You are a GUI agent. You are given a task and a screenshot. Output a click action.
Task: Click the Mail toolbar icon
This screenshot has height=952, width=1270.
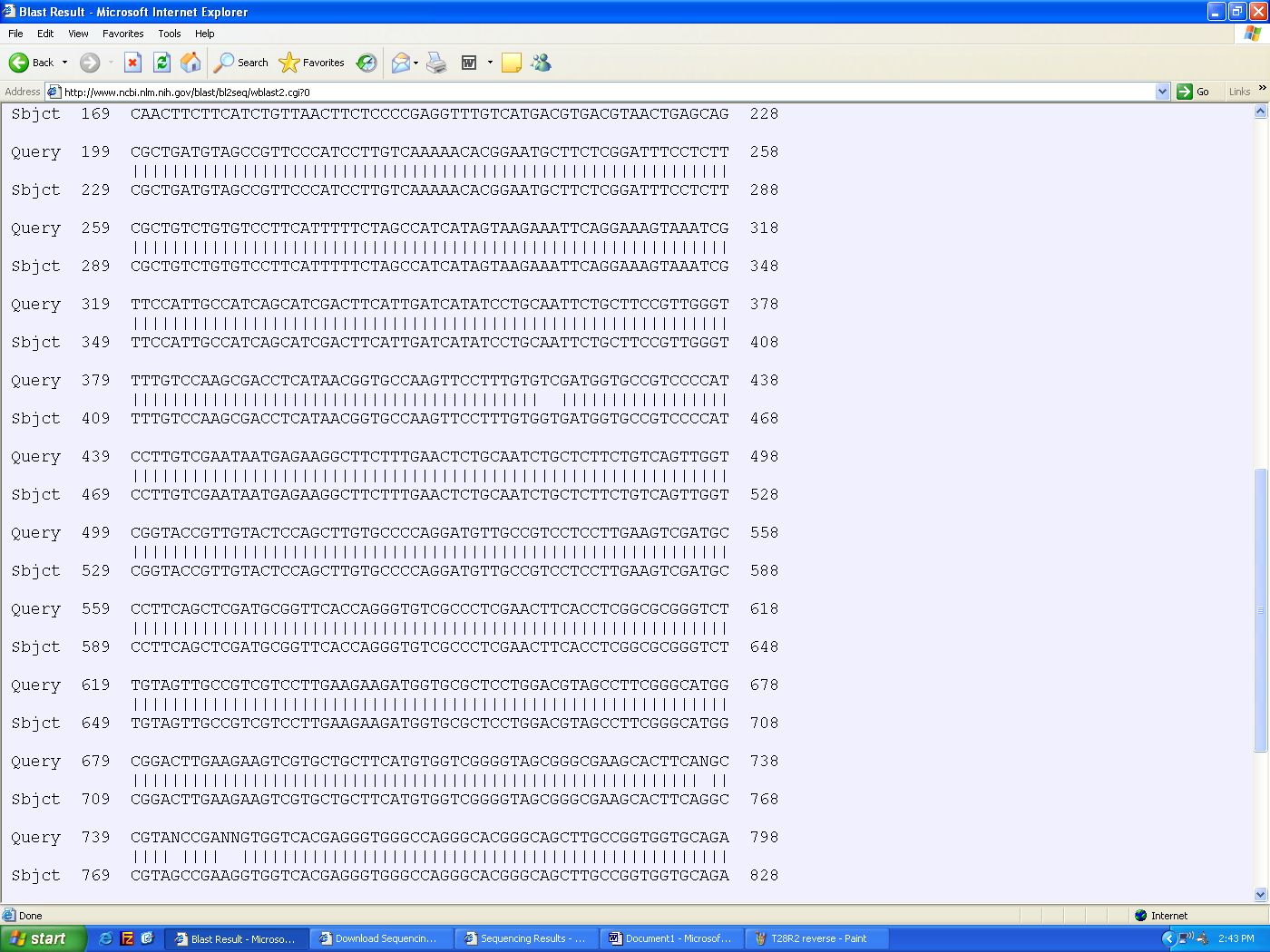coord(400,63)
